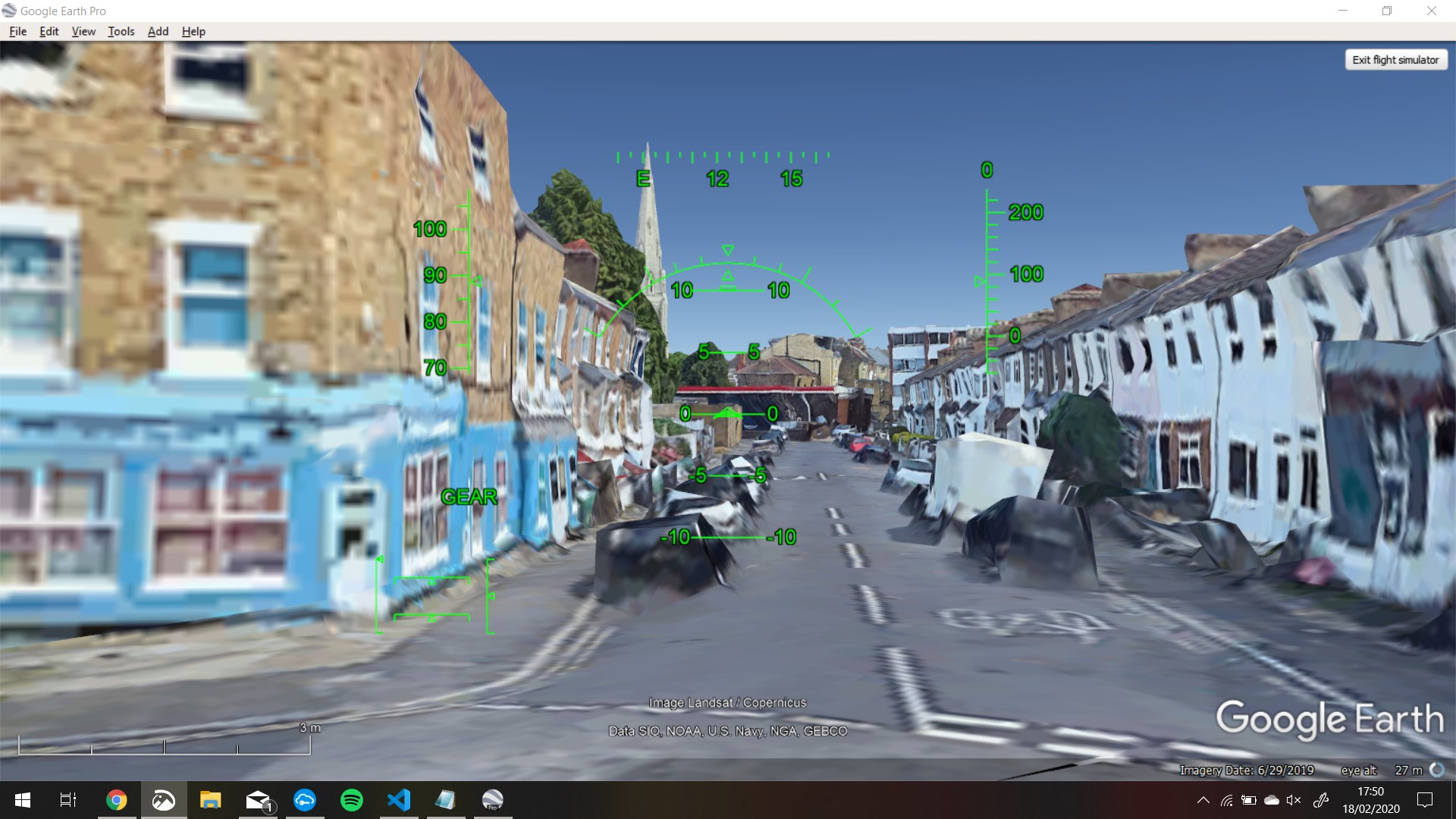Open the Add menu
Viewport: 1456px width, 819px height.
click(158, 31)
